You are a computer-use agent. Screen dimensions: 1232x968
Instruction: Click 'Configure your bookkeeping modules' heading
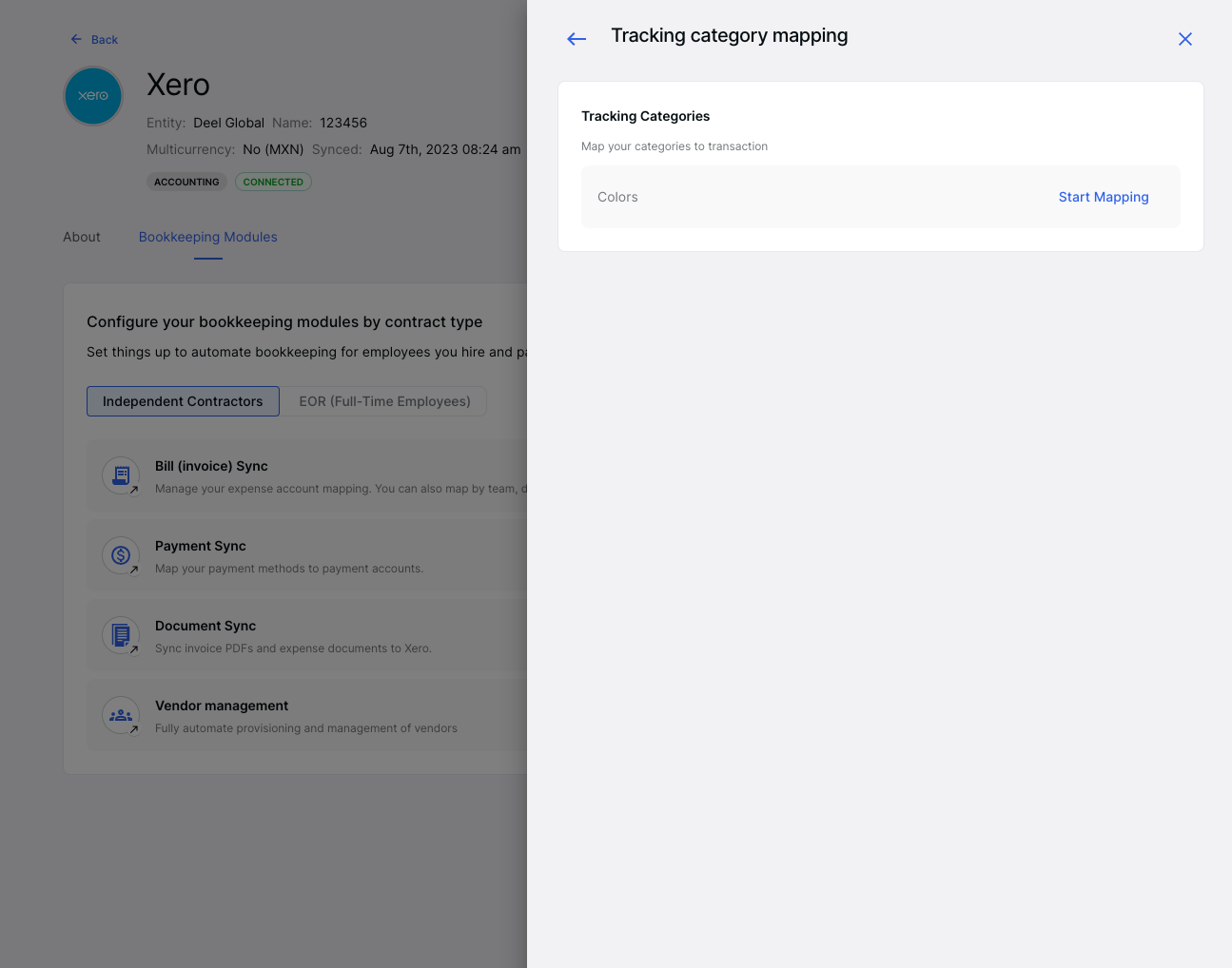284,321
